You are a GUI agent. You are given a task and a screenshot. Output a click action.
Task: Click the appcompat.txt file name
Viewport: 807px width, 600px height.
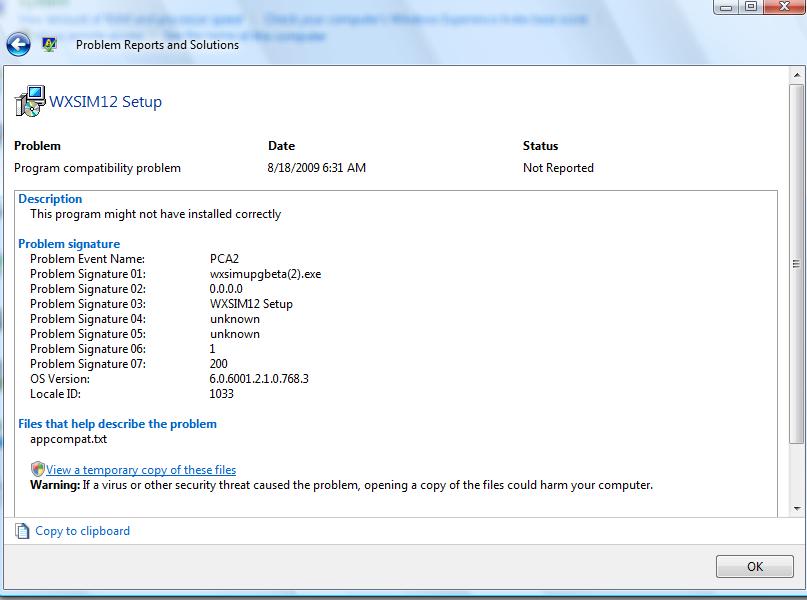[68, 439]
